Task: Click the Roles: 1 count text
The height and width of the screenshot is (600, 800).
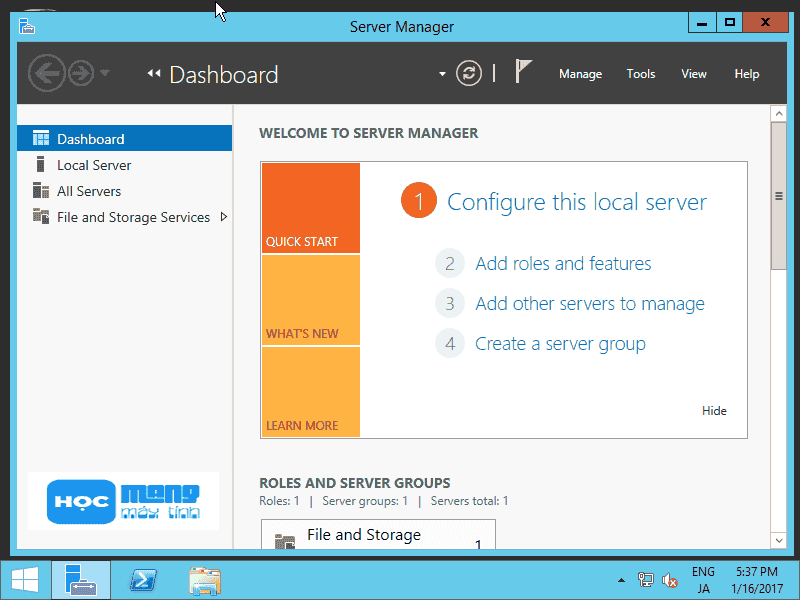Action: click(x=279, y=501)
